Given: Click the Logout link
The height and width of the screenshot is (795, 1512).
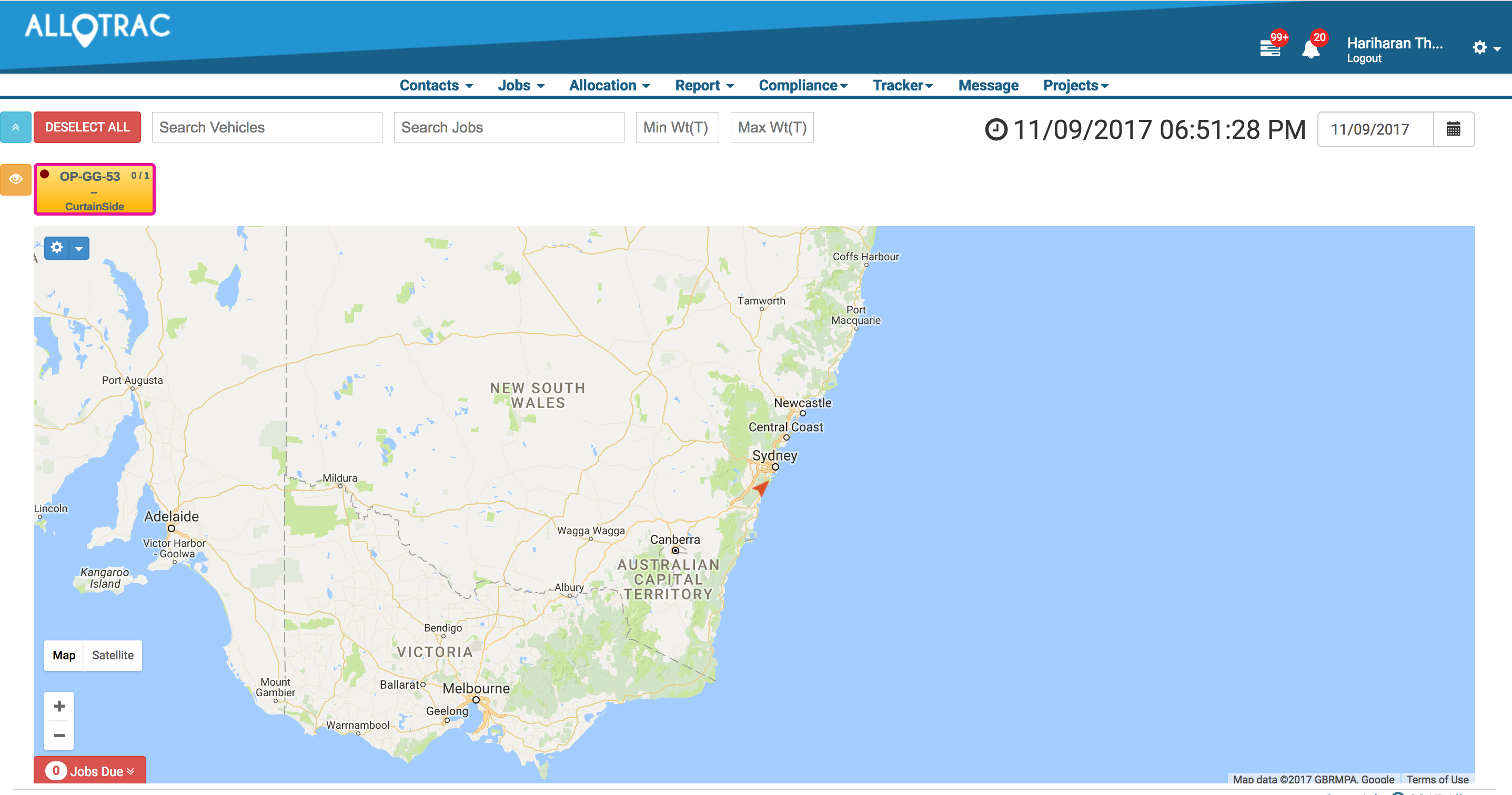Looking at the screenshot, I should (1364, 59).
